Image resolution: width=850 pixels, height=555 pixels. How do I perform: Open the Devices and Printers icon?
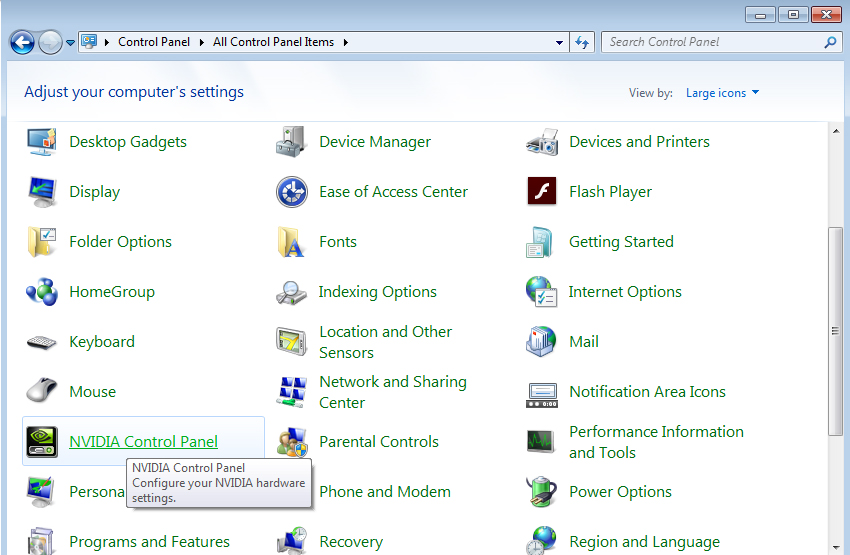click(542, 142)
